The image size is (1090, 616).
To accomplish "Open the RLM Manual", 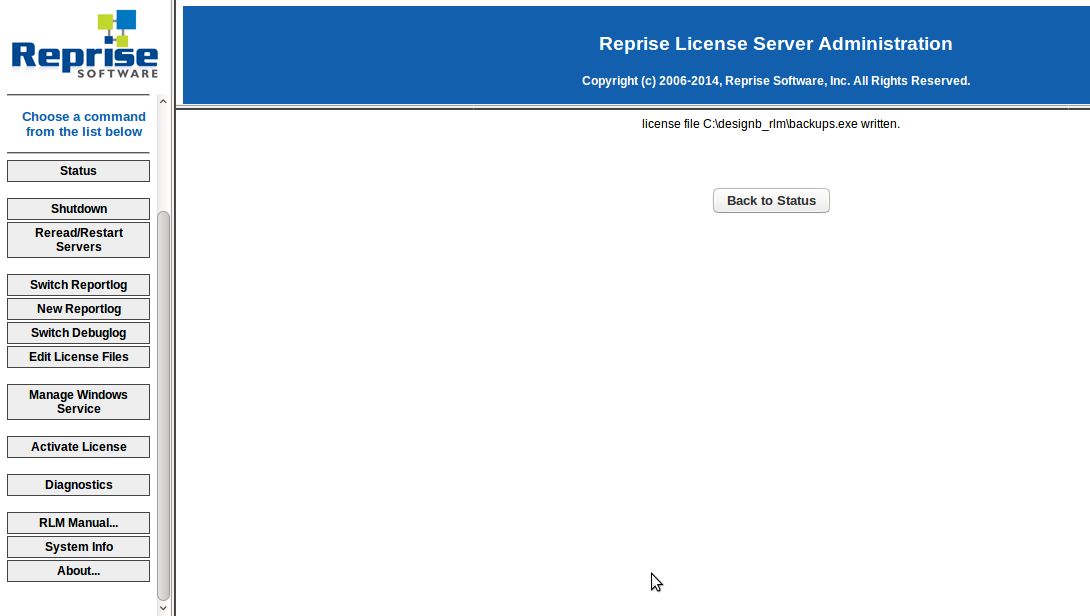I will point(79,523).
